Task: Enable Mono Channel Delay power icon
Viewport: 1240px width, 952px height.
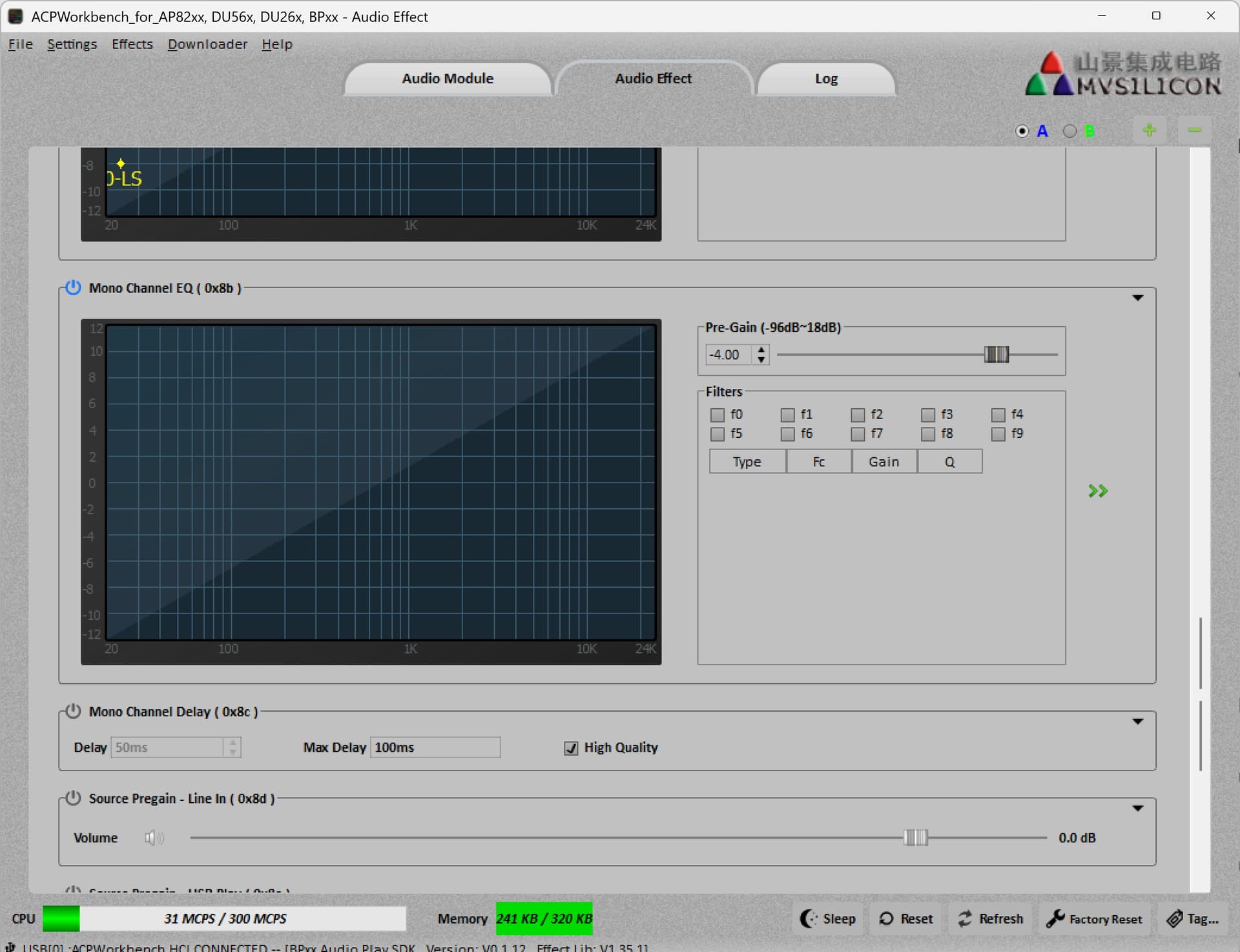Action: coord(73,711)
